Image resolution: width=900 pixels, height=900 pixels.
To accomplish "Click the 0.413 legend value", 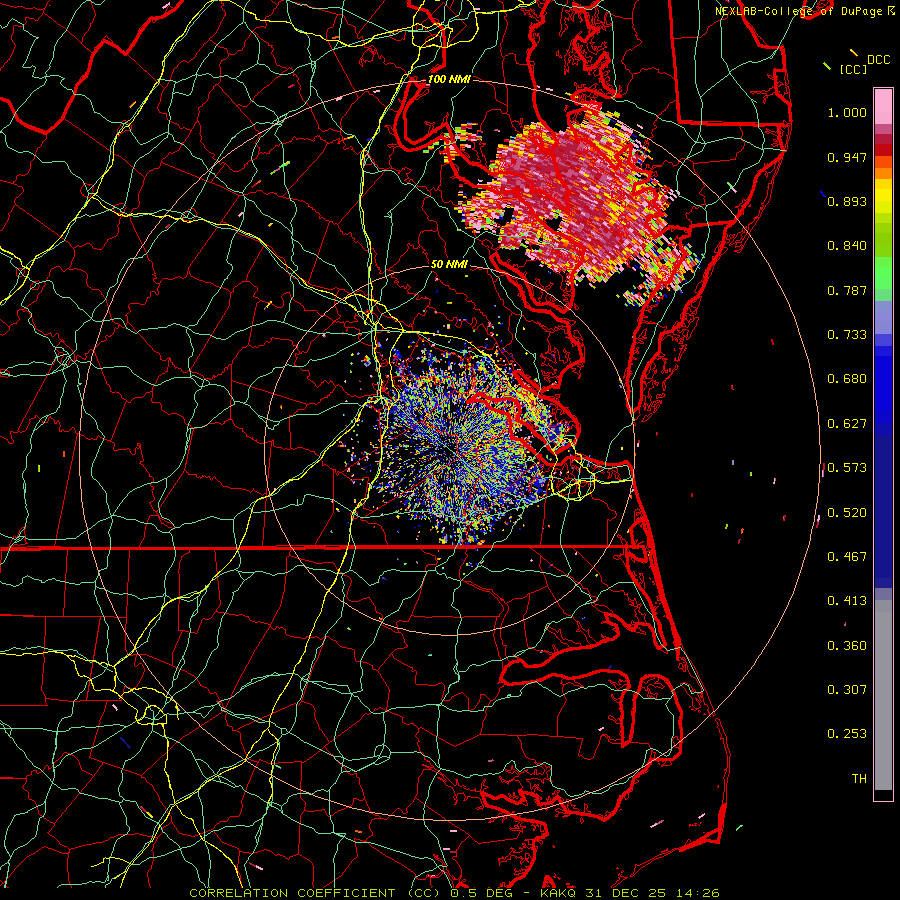I will (x=847, y=601).
